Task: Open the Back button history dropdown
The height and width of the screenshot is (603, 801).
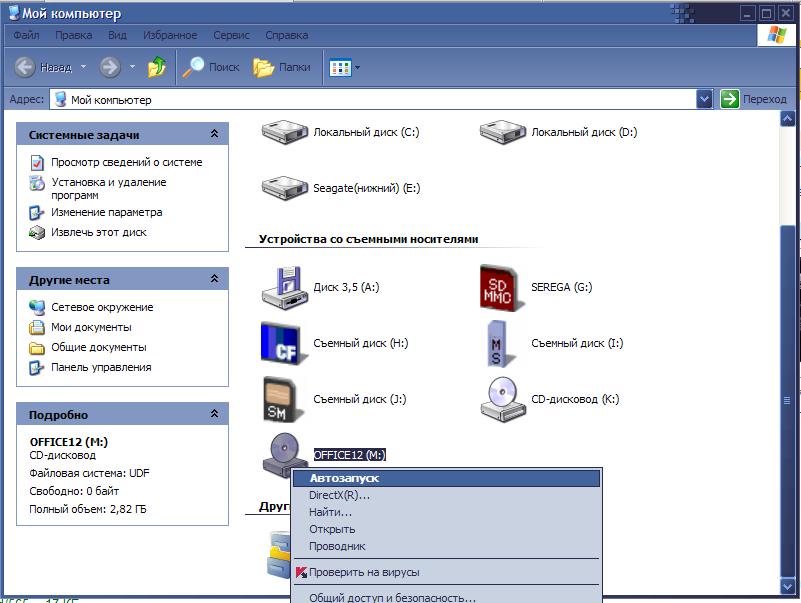Action: (x=83, y=67)
